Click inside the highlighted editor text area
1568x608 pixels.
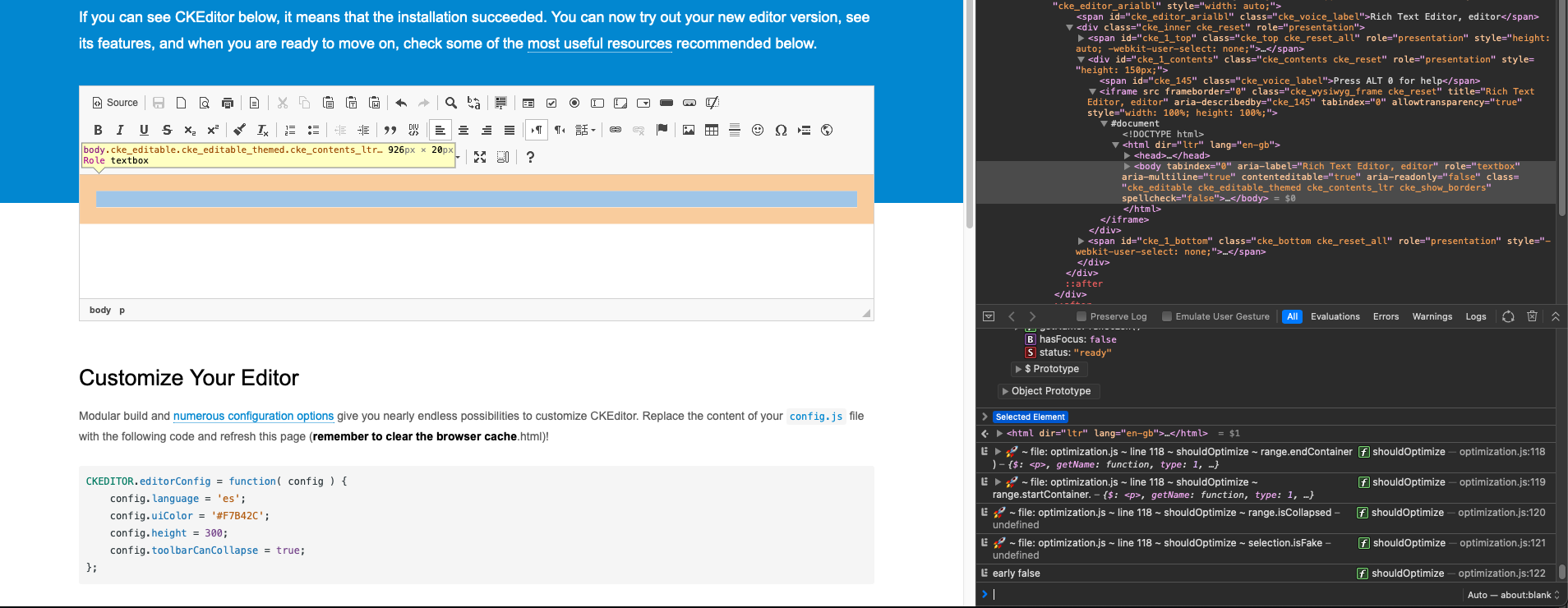477,199
